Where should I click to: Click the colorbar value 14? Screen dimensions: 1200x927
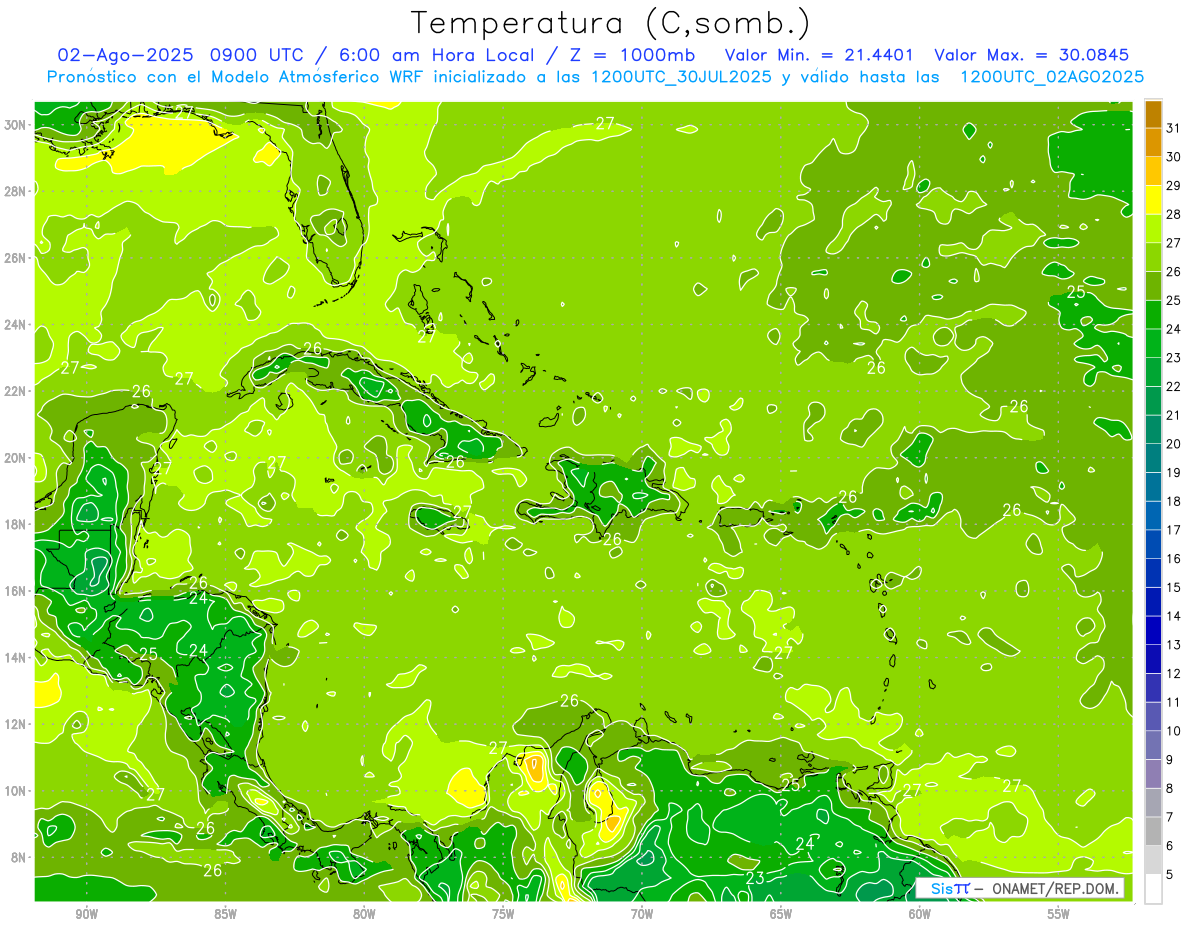click(1174, 616)
